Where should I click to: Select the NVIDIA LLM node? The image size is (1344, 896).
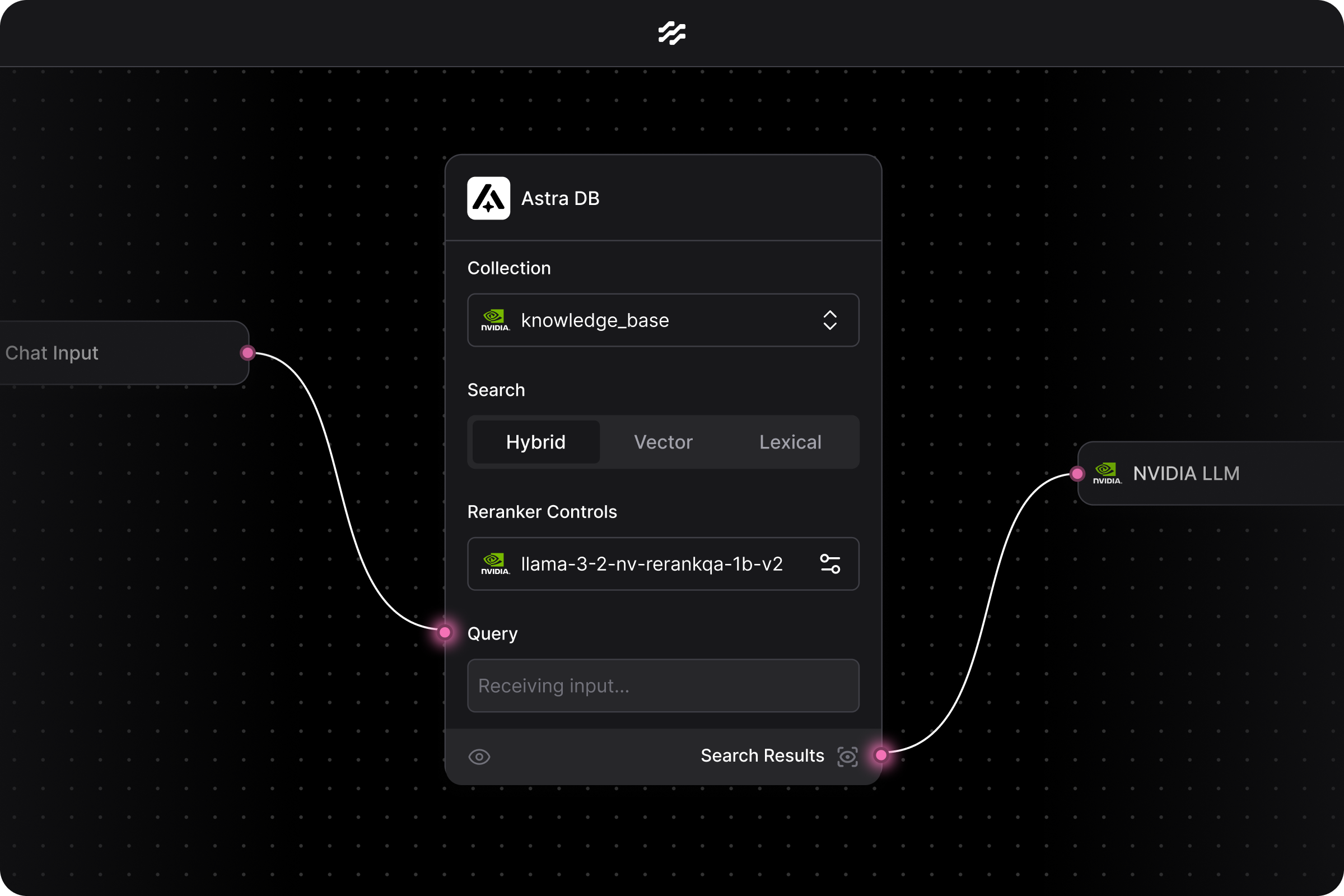click(1229, 473)
